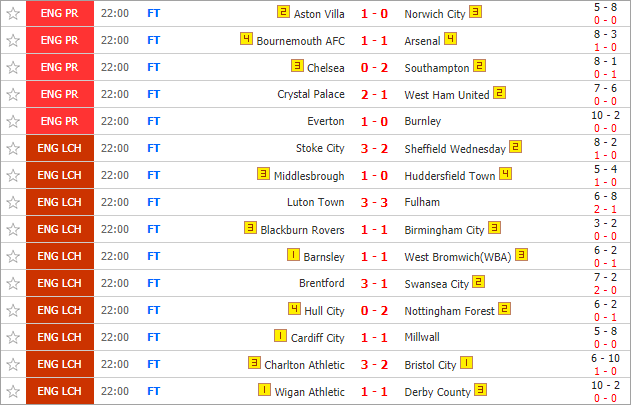Click FT status of Cardiff City match

pos(154,337)
